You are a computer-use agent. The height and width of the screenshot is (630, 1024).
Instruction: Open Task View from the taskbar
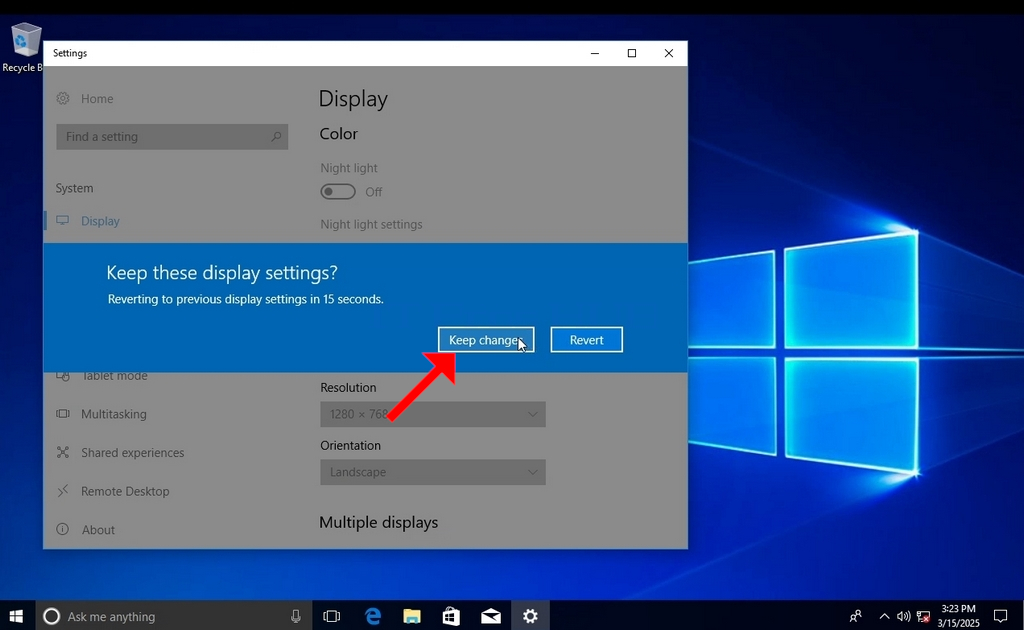point(332,616)
